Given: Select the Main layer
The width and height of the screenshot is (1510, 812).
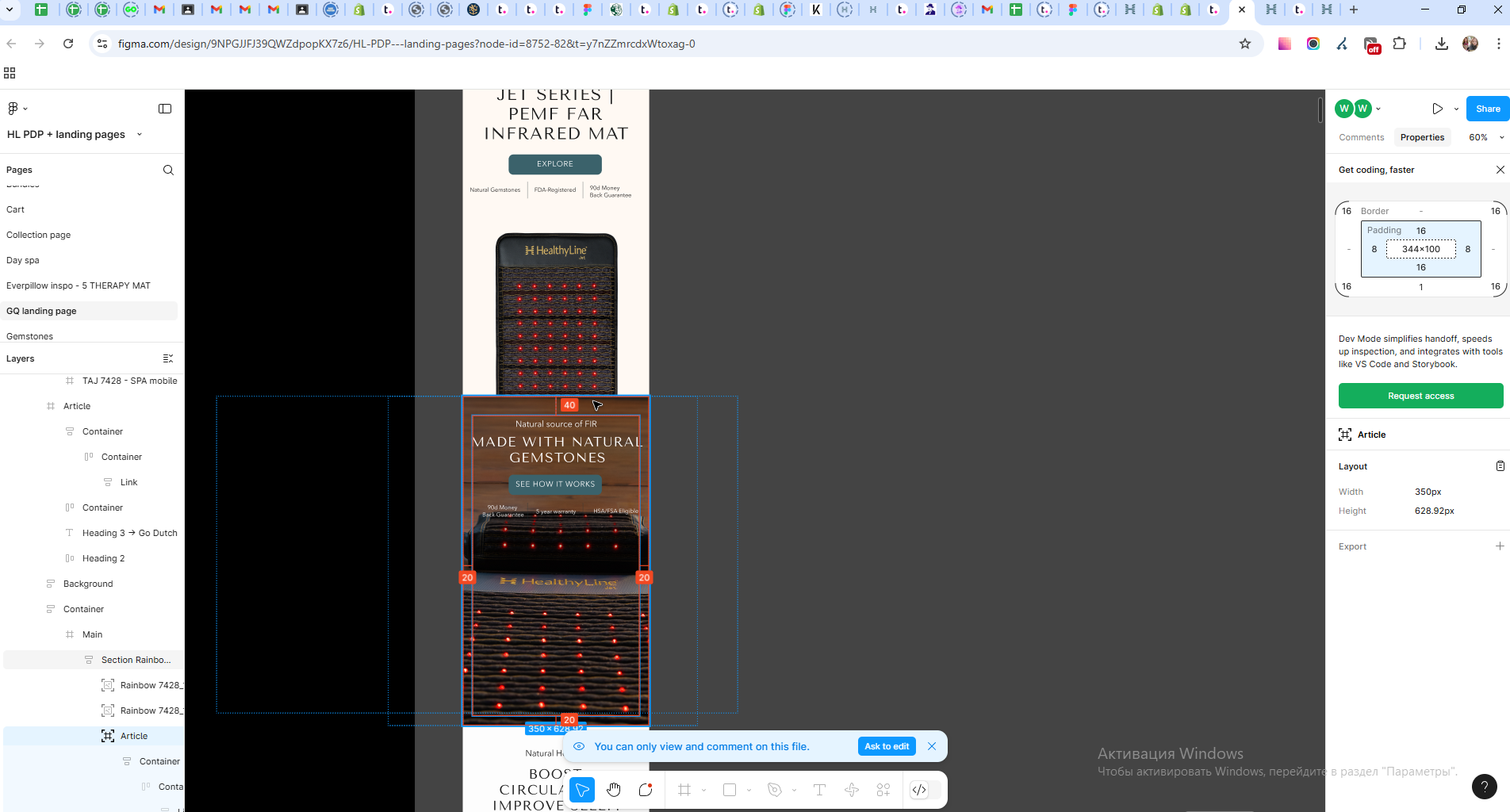Looking at the screenshot, I should tap(94, 634).
